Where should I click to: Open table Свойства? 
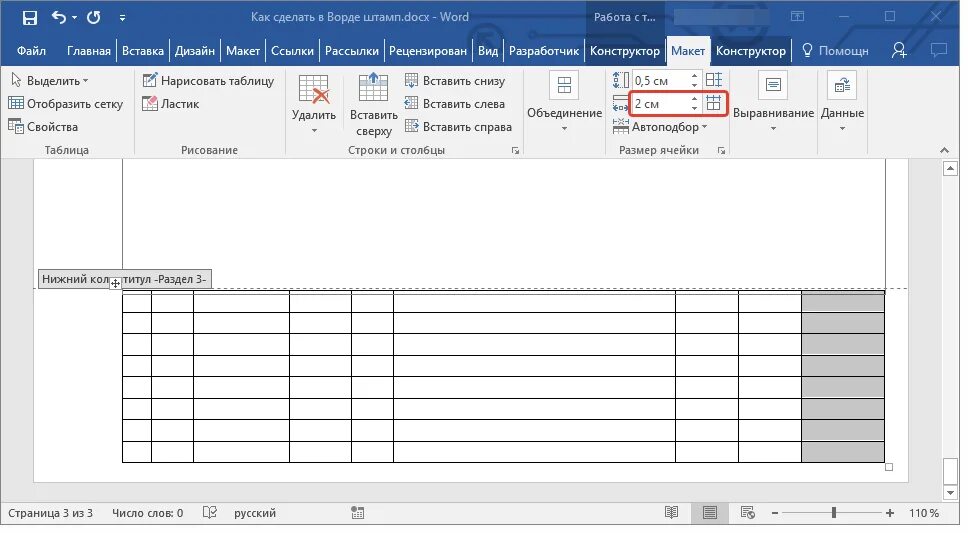point(43,127)
